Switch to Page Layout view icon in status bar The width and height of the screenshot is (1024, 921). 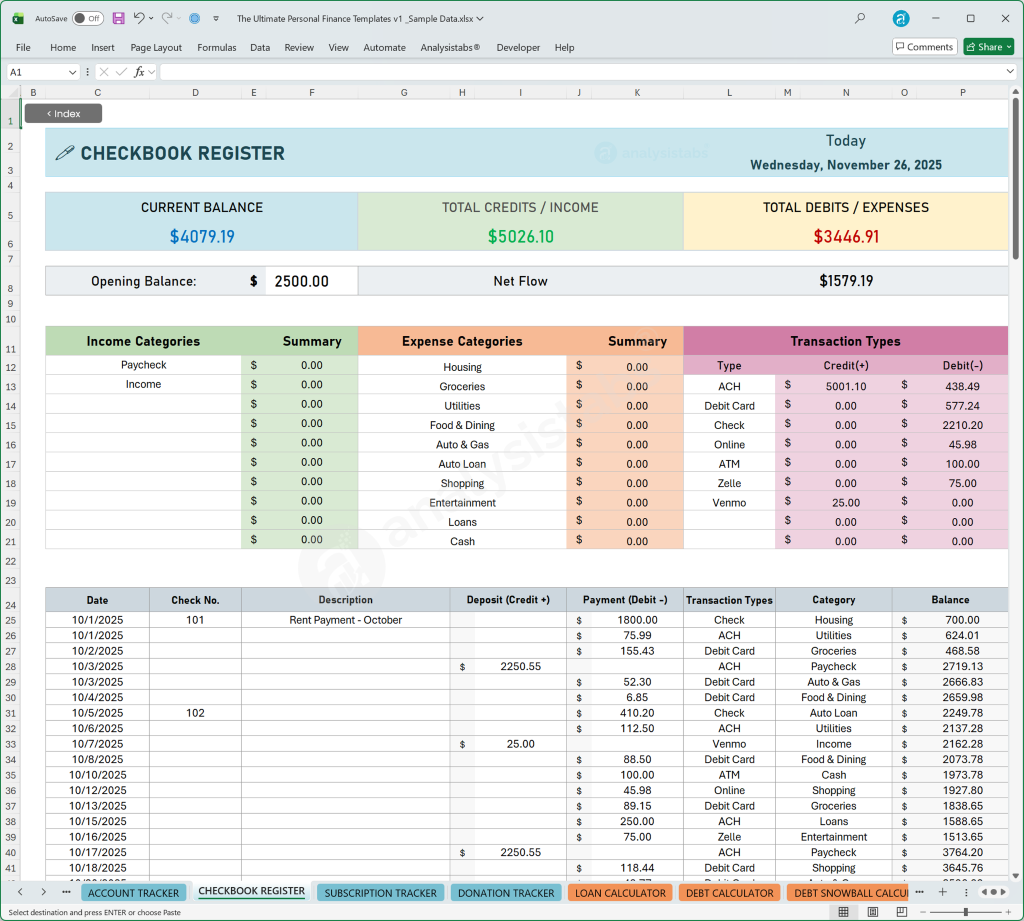pyautogui.click(x=872, y=911)
